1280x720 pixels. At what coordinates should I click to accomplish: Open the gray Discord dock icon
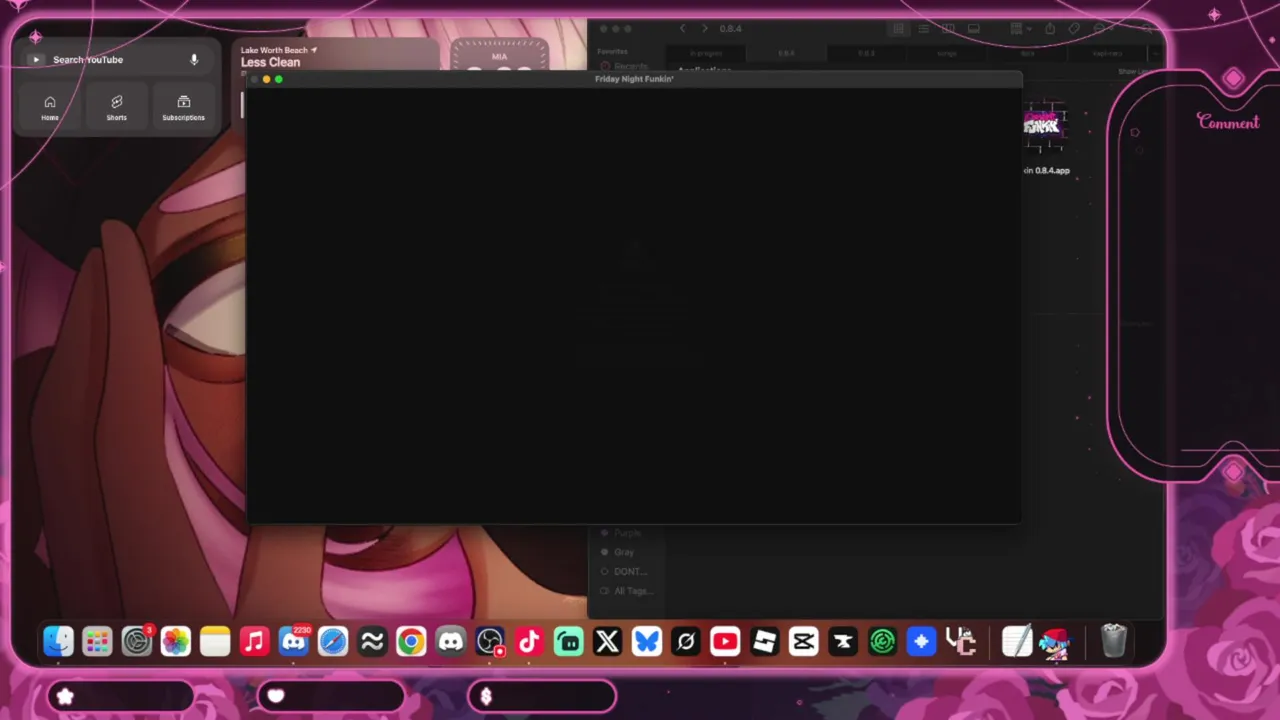451,641
